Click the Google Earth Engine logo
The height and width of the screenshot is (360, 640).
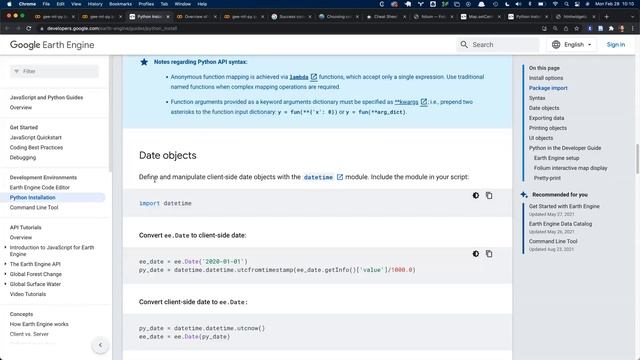coord(52,45)
